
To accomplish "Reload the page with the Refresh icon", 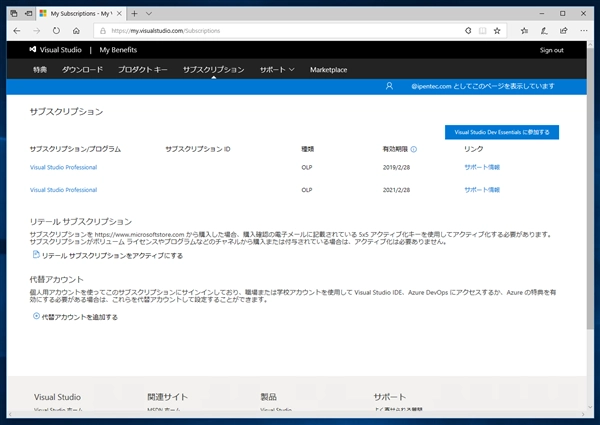I will pyautogui.click(x=56, y=31).
